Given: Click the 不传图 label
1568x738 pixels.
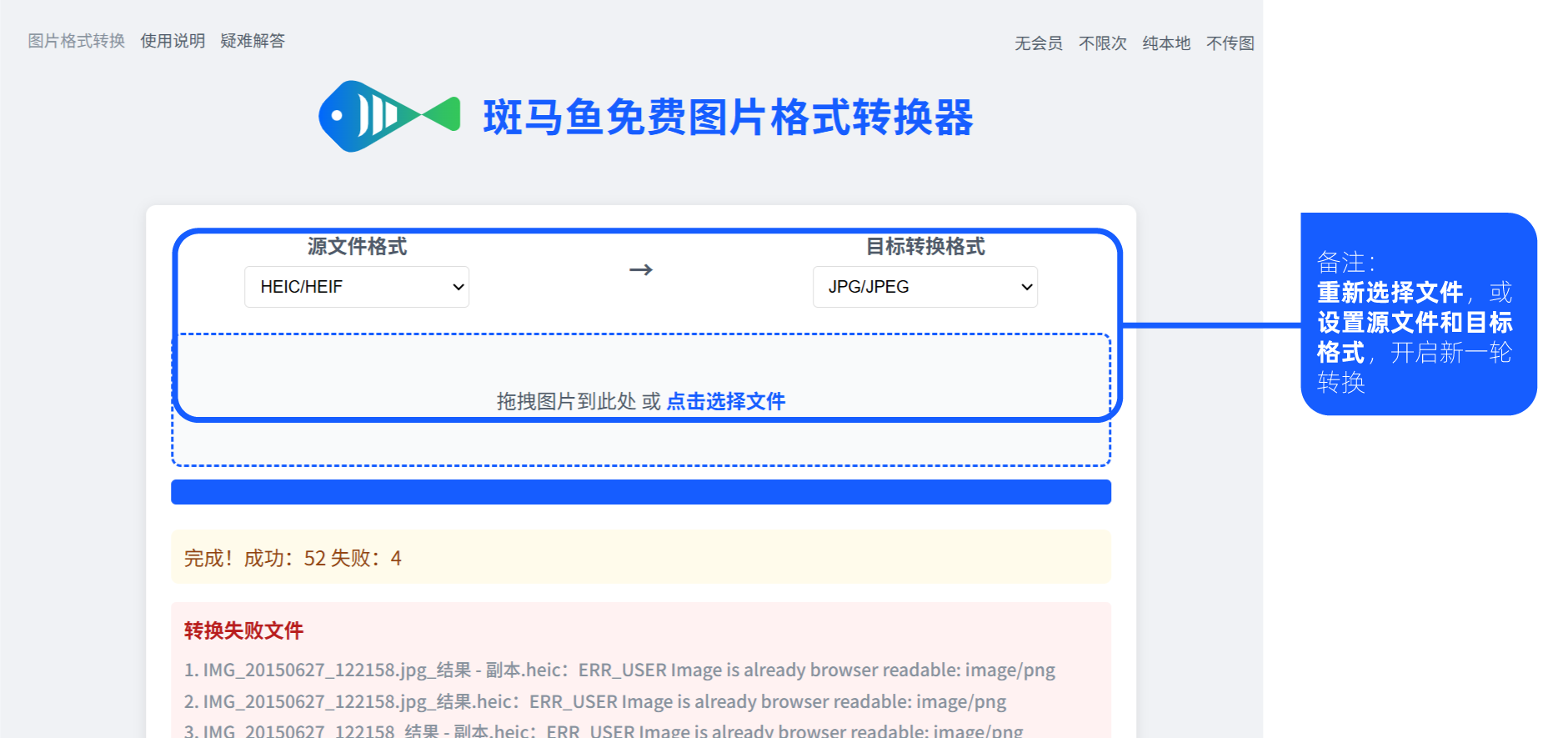Looking at the screenshot, I should click(x=1230, y=43).
